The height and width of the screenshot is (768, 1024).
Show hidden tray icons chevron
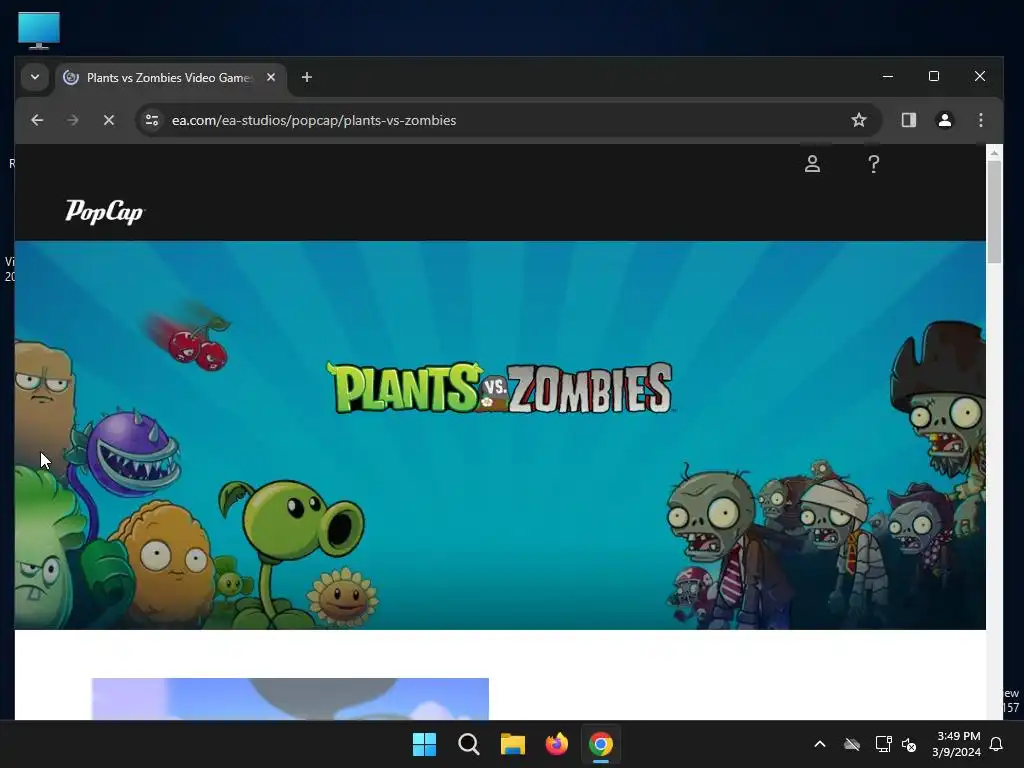coord(820,744)
